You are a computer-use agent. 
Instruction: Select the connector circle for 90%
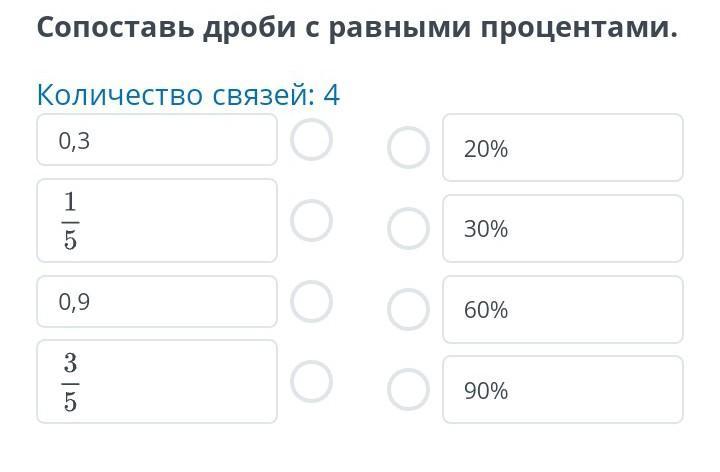point(408,389)
